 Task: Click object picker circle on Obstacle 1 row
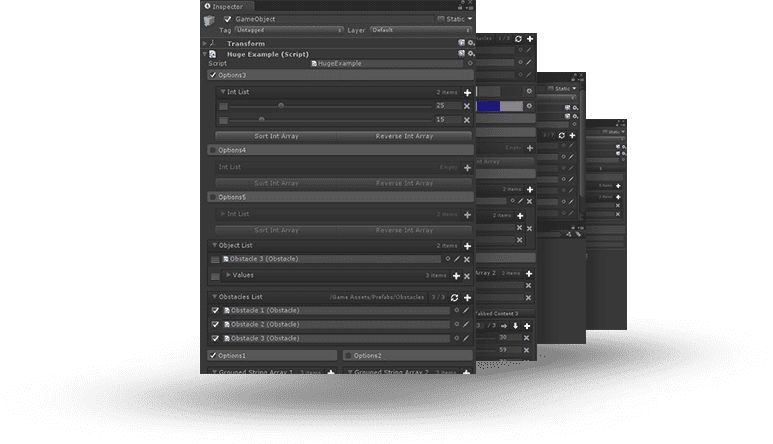click(x=457, y=310)
